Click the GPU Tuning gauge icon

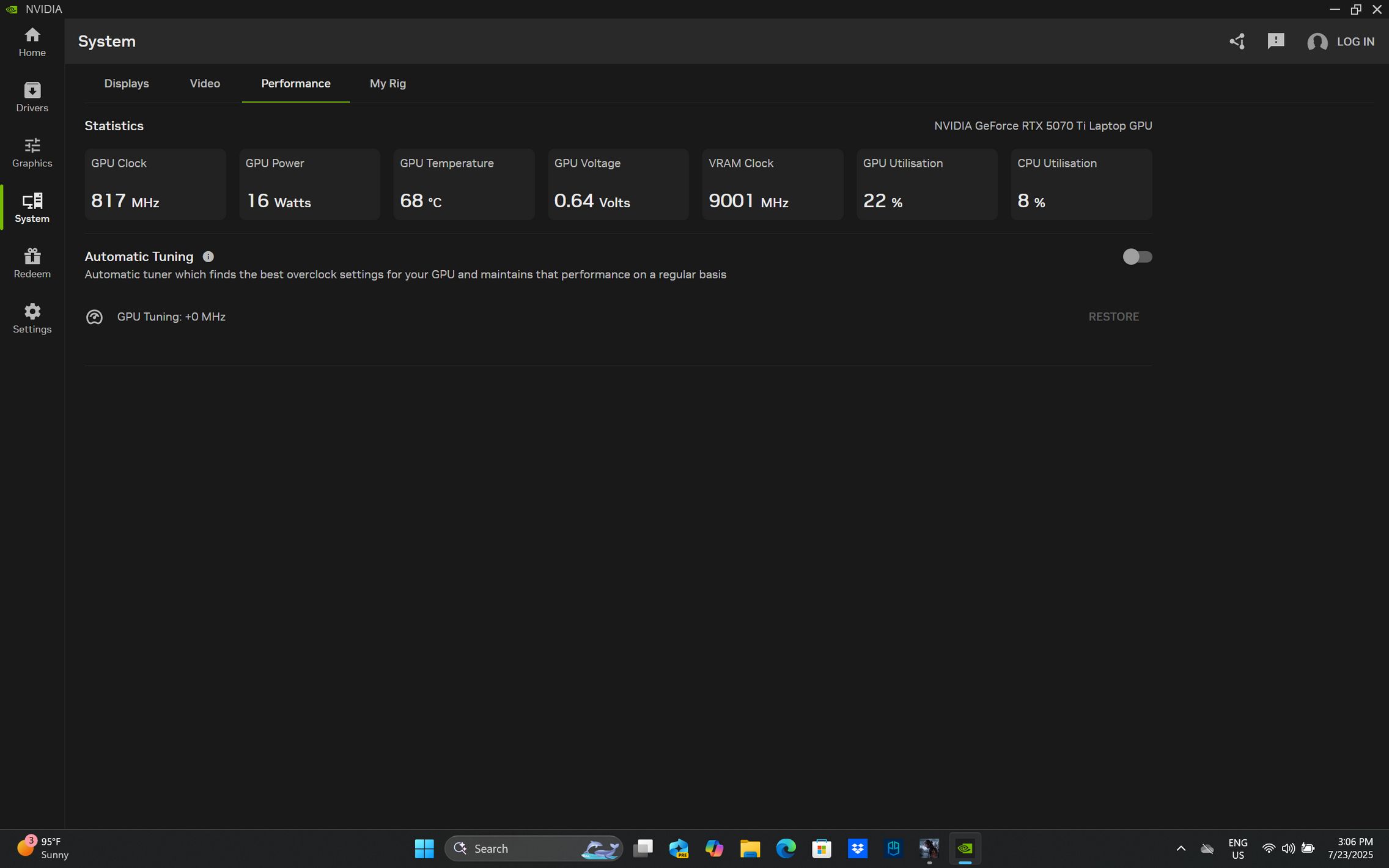94,317
